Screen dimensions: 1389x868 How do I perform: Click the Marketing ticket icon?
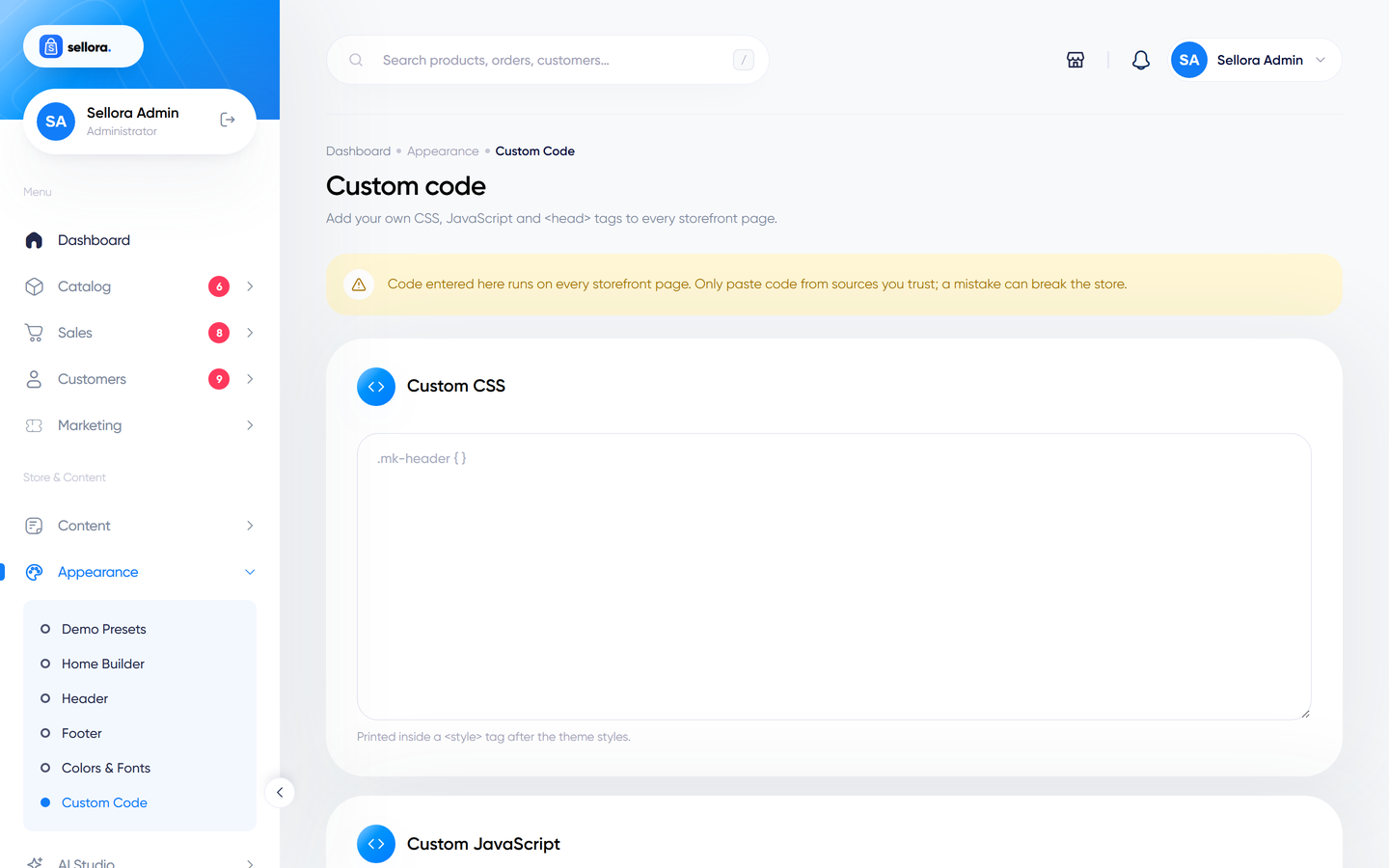[x=34, y=425]
